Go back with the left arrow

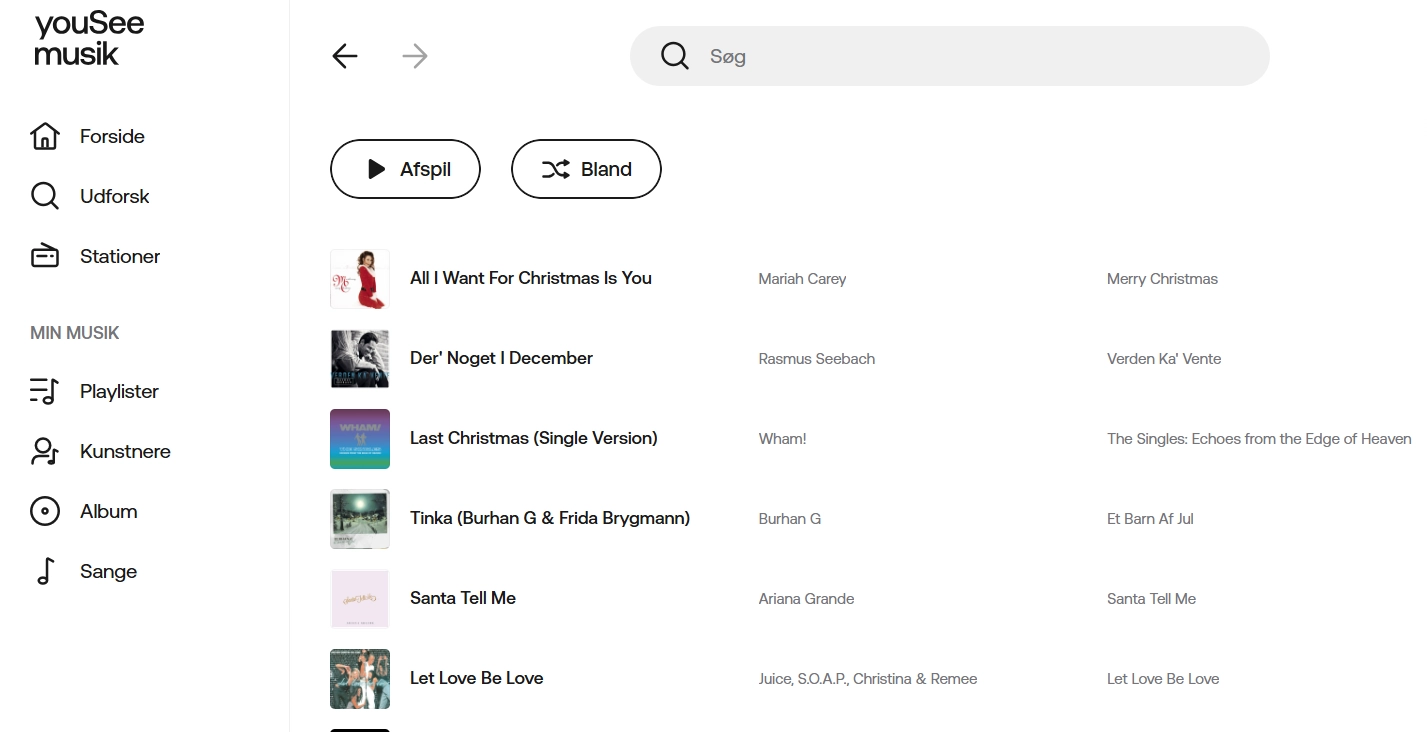coord(345,56)
